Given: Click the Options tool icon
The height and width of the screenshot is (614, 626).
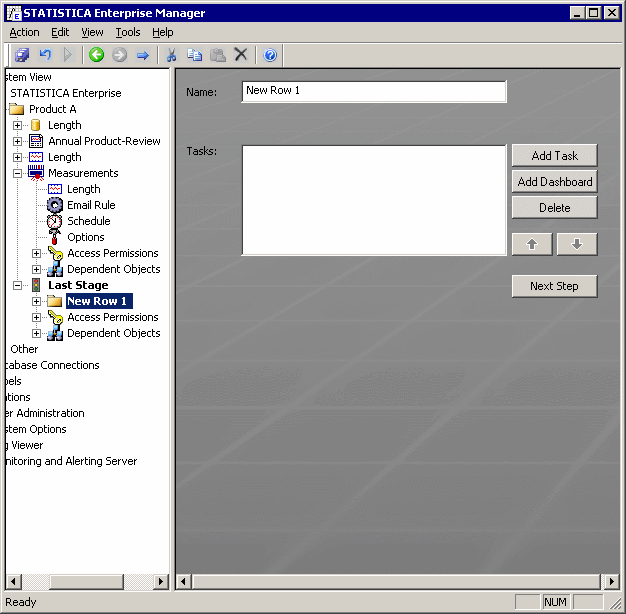Looking at the screenshot, I should (55, 237).
